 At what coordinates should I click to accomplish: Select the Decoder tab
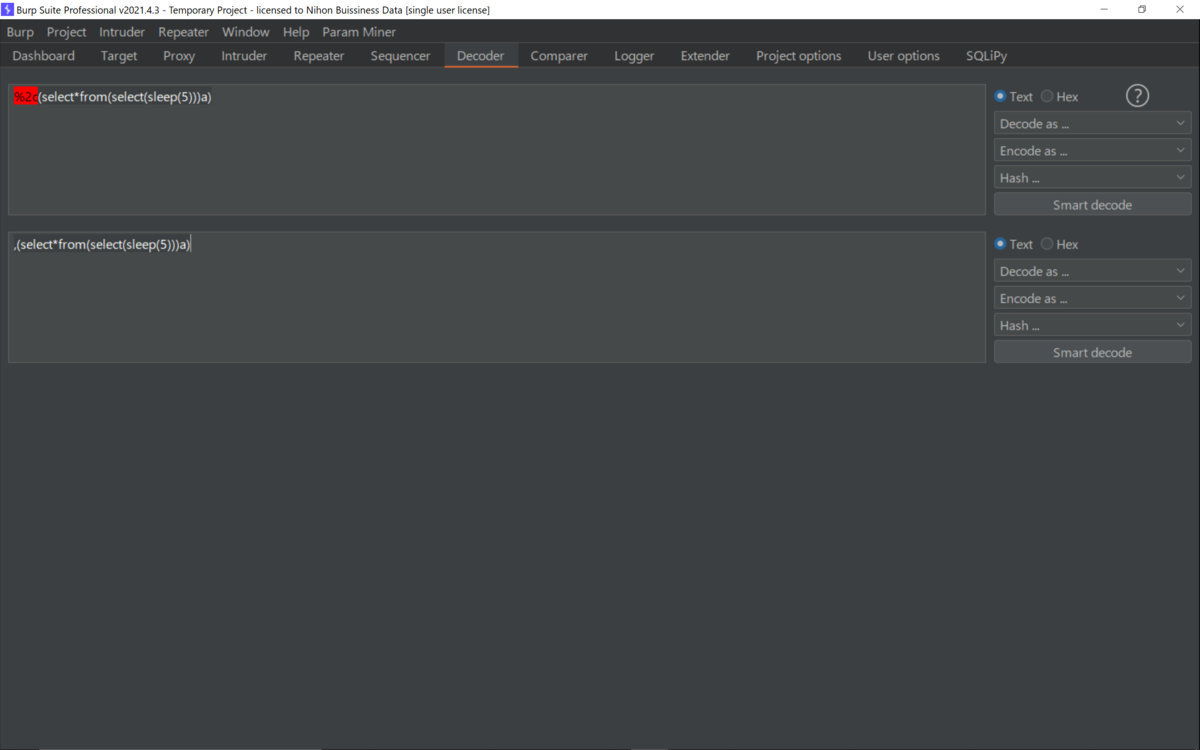481,56
